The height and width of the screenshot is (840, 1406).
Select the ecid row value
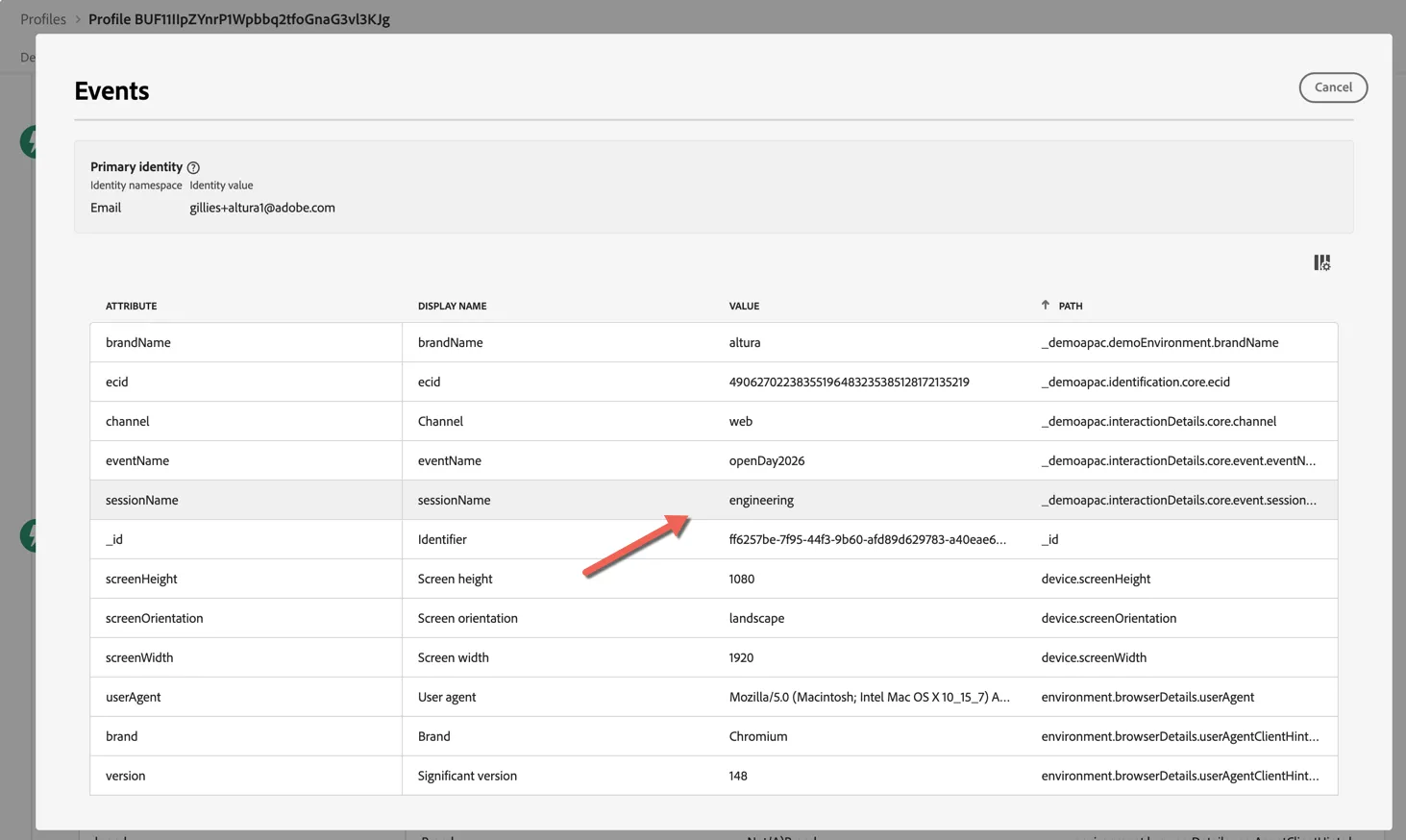click(849, 382)
